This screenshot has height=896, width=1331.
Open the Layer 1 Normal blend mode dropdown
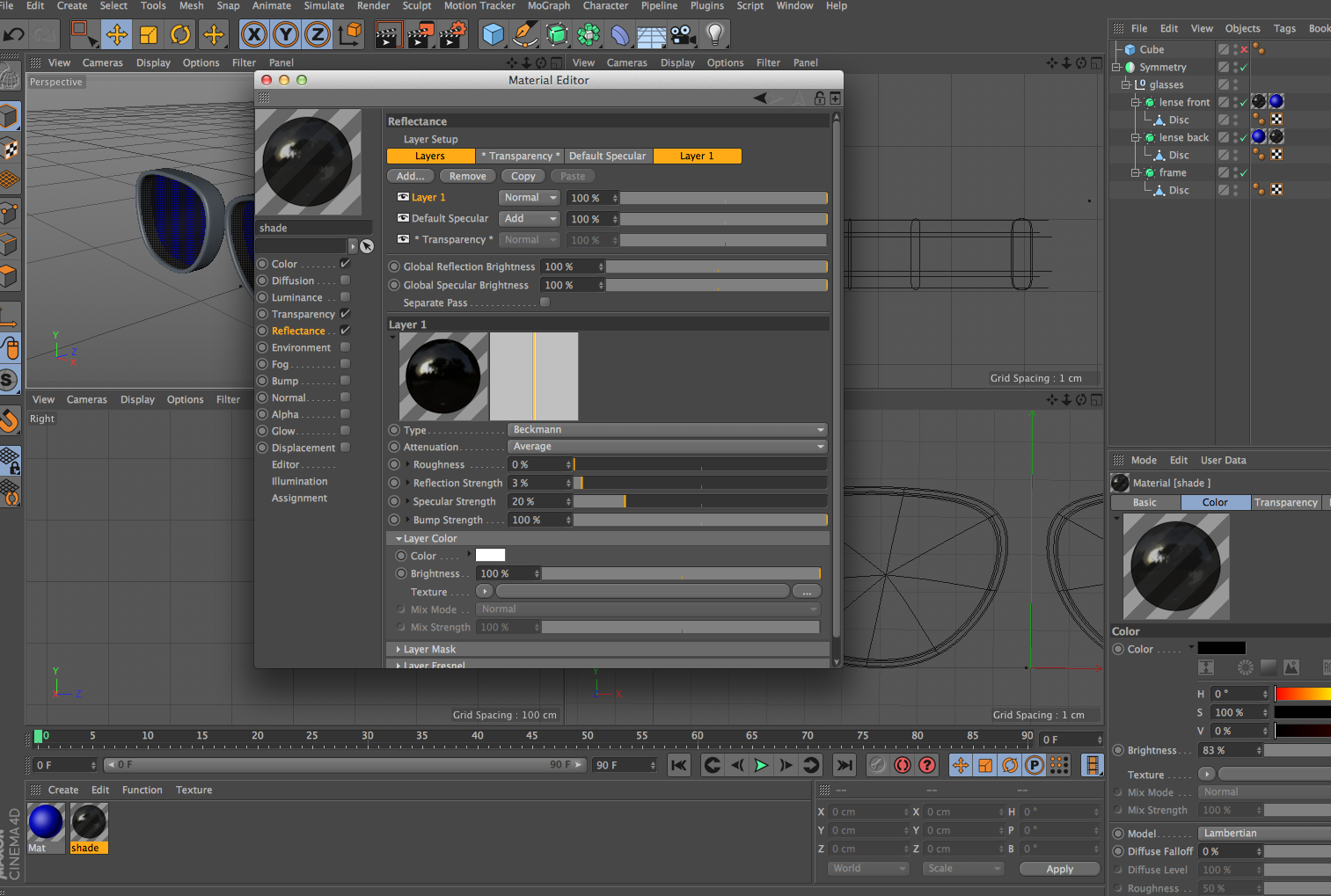529,198
